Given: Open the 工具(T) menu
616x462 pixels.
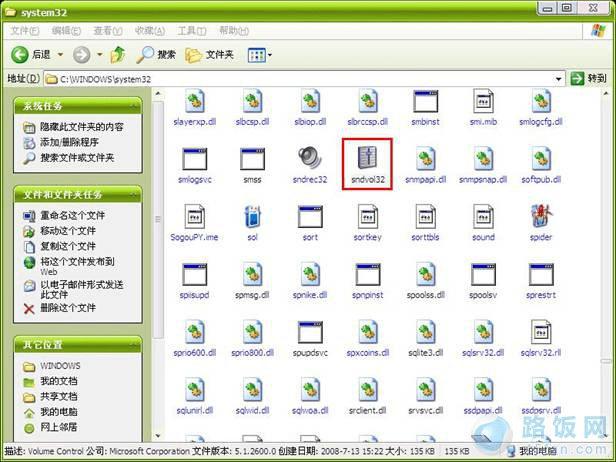Looking at the screenshot, I should [191, 31].
